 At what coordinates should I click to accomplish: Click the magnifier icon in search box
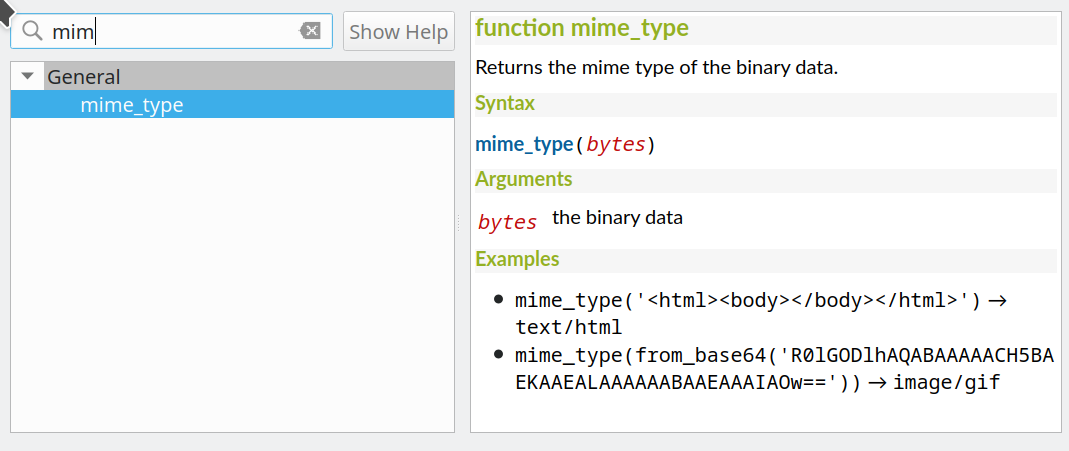pos(32,32)
